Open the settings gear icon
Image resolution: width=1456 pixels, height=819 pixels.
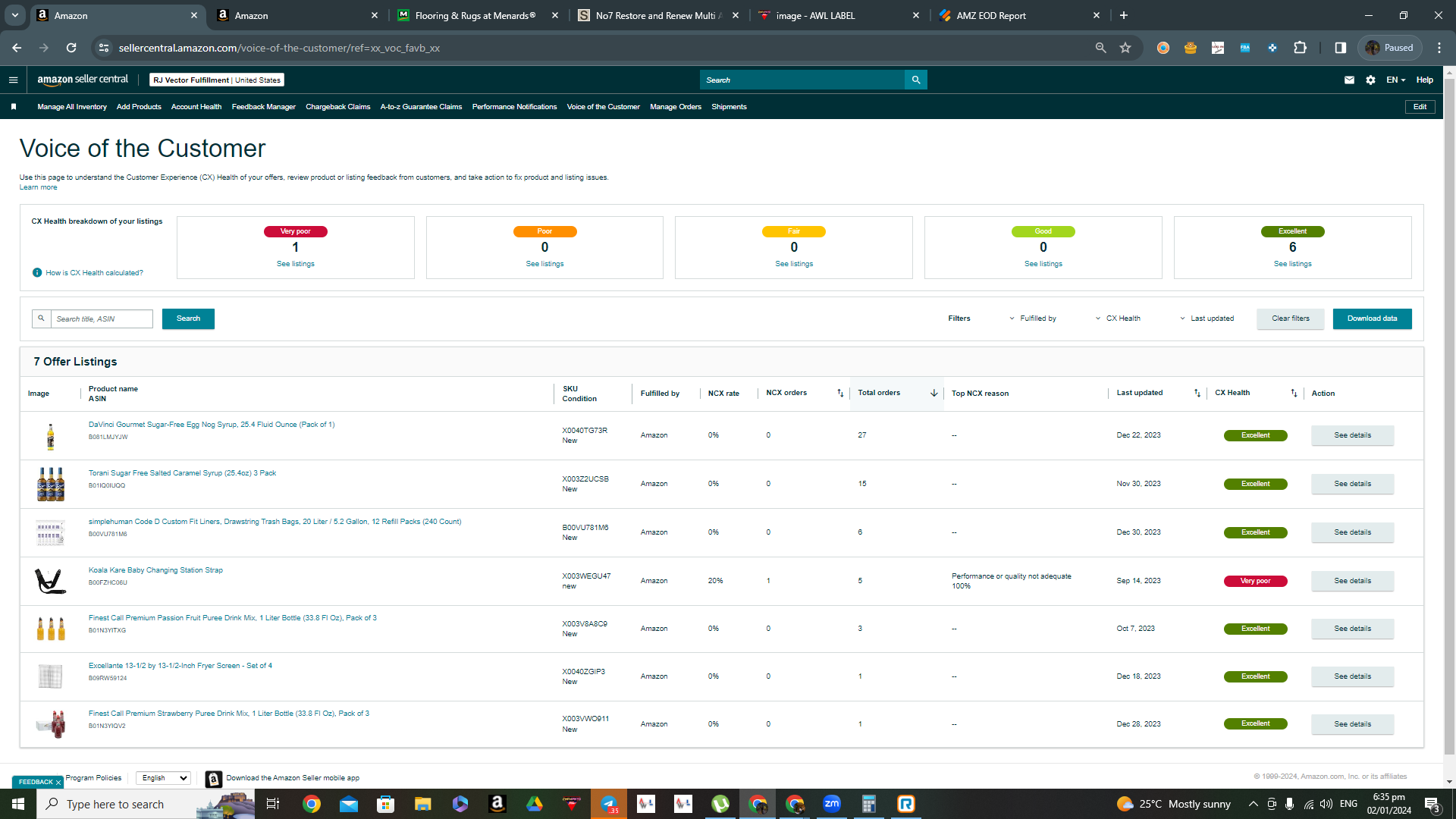pyautogui.click(x=1370, y=80)
